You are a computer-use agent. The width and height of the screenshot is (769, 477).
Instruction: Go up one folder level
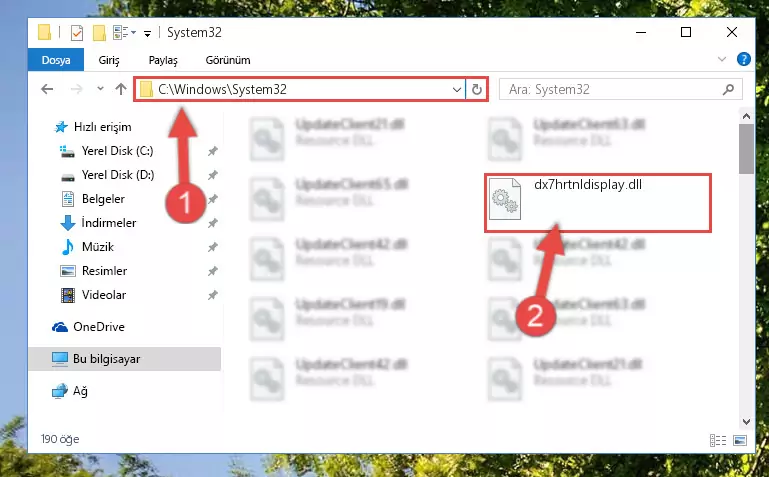[121, 89]
